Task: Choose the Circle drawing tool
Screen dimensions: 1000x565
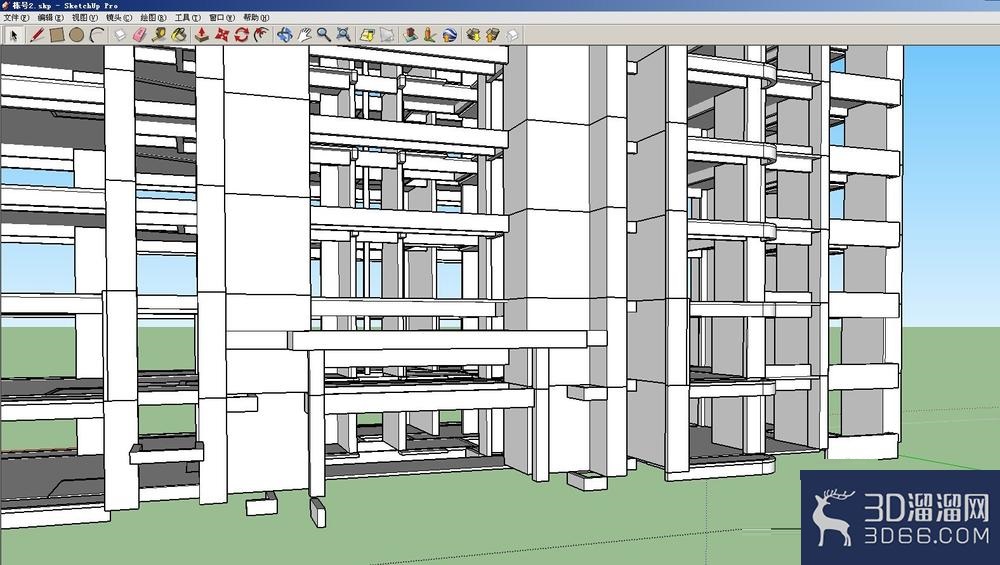Action: click(x=77, y=35)
